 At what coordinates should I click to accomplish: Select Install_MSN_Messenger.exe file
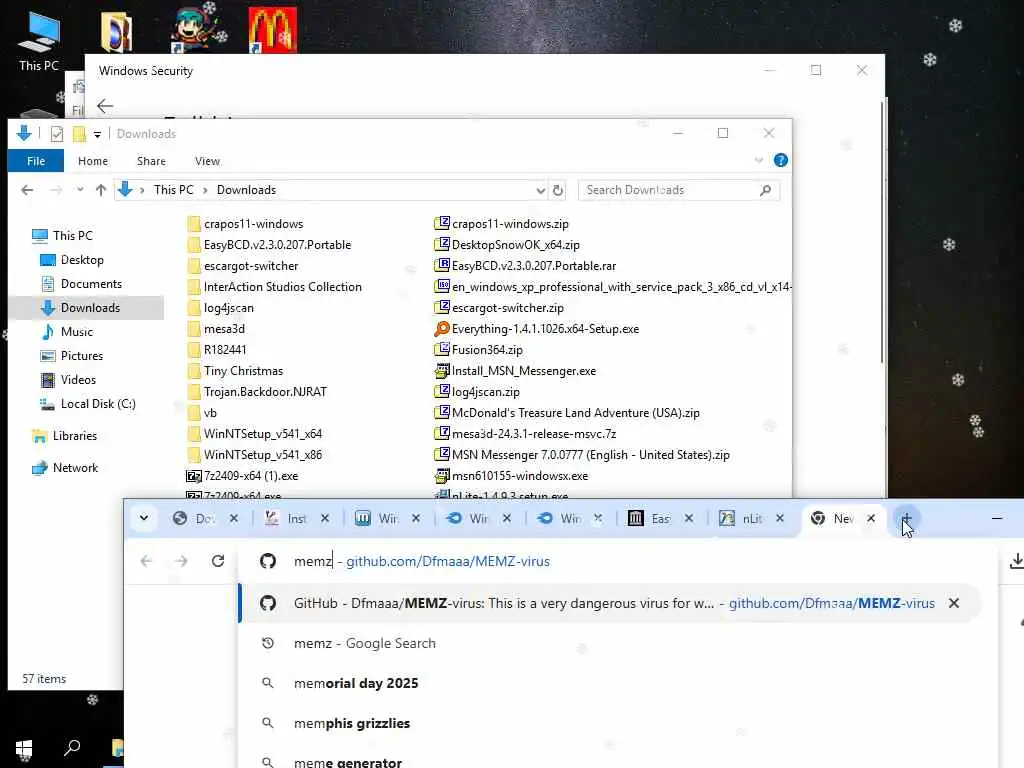coord(515,371)
